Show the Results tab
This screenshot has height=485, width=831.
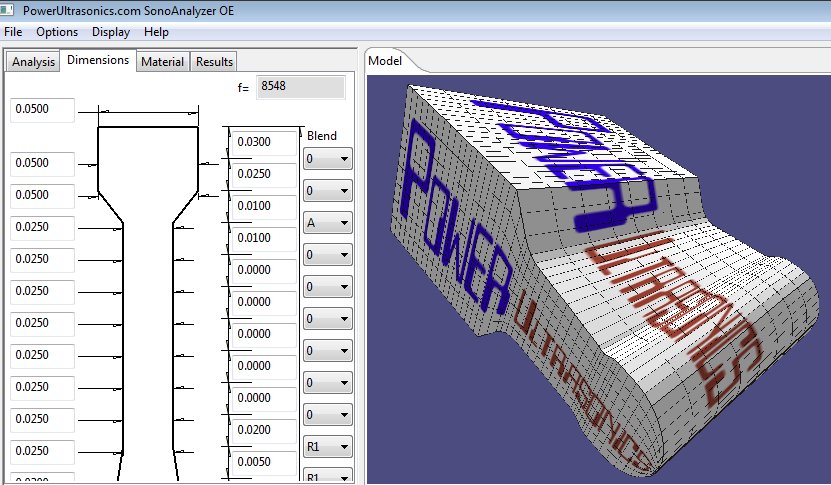214,61
